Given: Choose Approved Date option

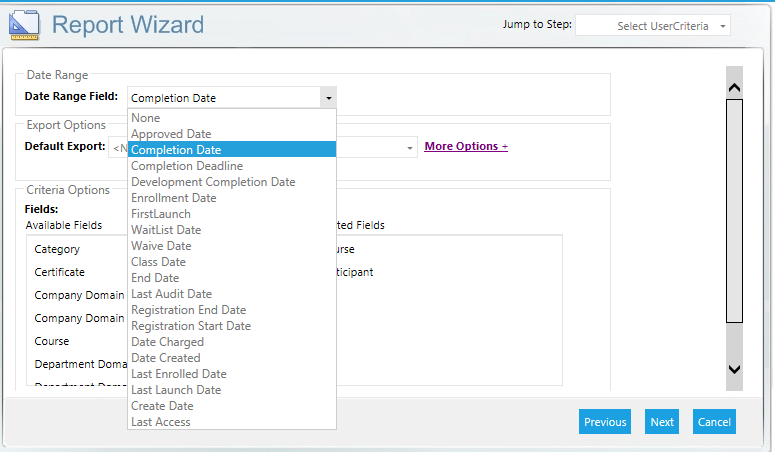Looking at the screenshot, I should tap(171, 134).
